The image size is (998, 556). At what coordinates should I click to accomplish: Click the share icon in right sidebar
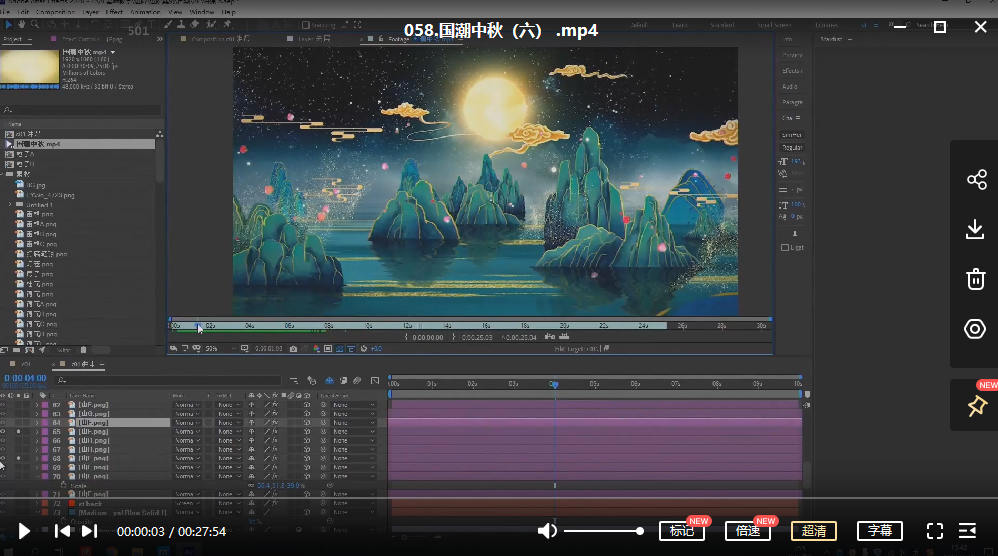(x=976, y=180)
